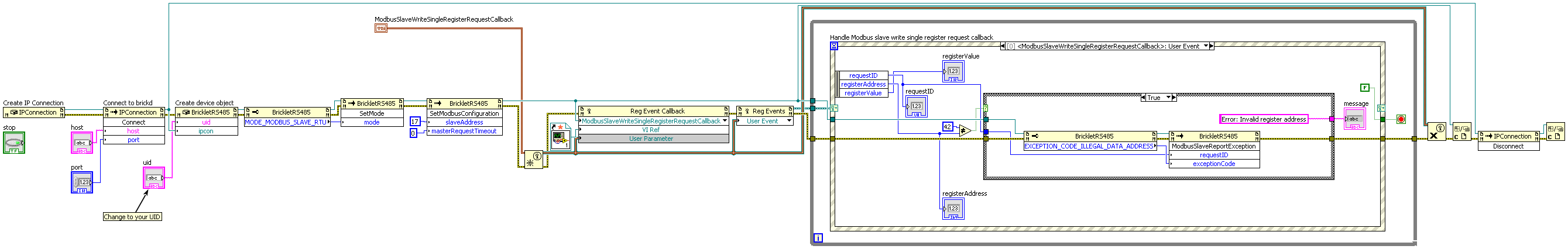Open ModbusSlaveWriteSingleRegisterRequestCallback event selector dropdown
Screen dimensions: 1568x249
(725, 121)
